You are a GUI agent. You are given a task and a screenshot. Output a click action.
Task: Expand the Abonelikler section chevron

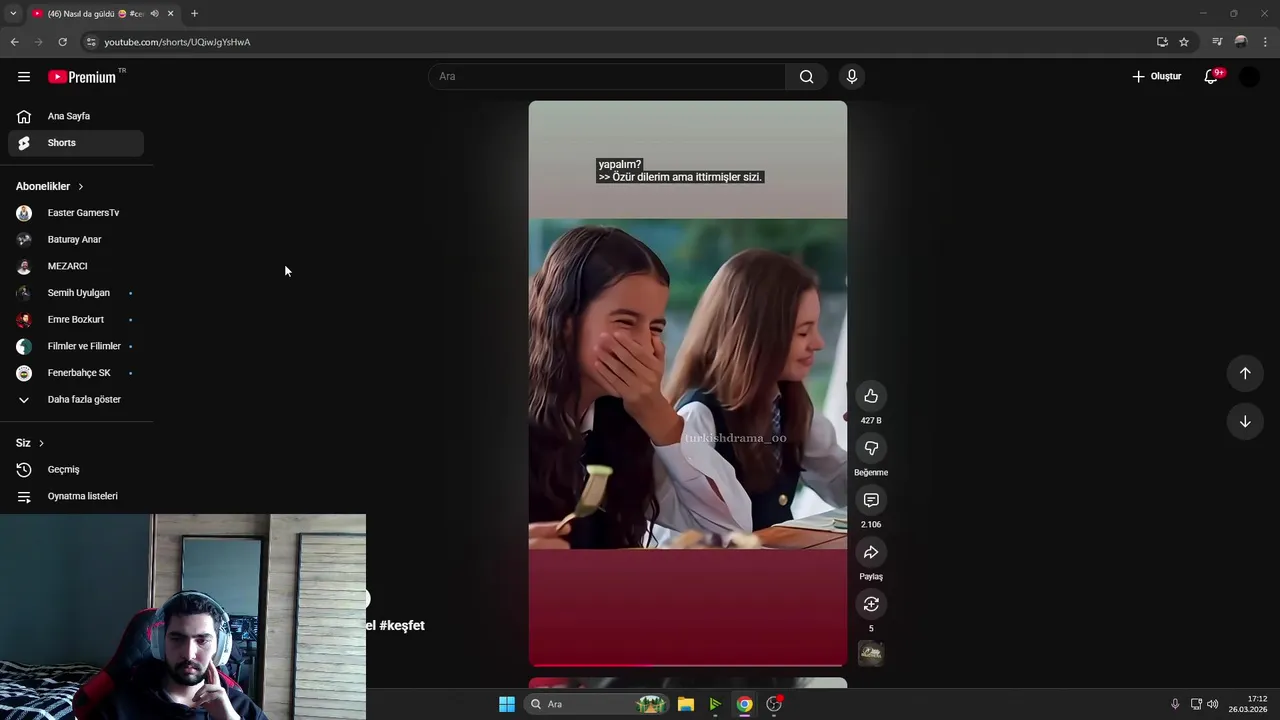[x=81, y=187]
